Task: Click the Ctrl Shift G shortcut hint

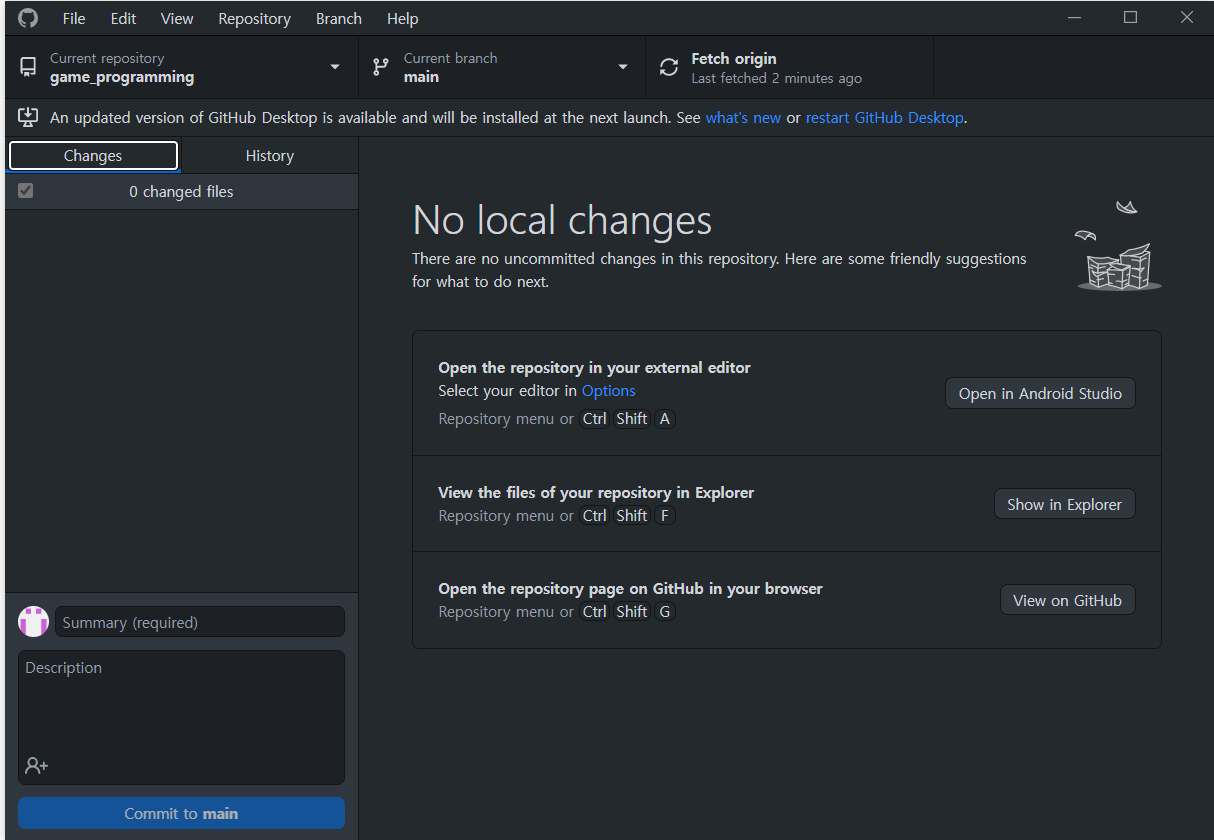Action: (629, 612)
